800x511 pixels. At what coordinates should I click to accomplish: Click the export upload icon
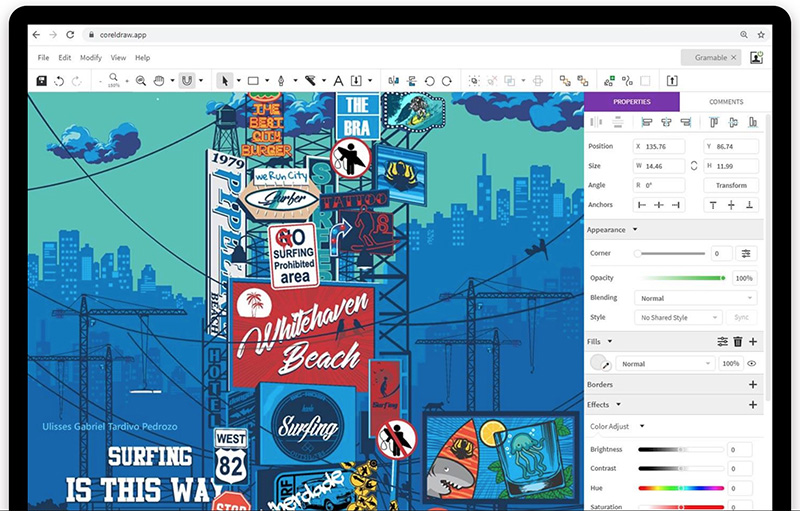pos(672,81)
